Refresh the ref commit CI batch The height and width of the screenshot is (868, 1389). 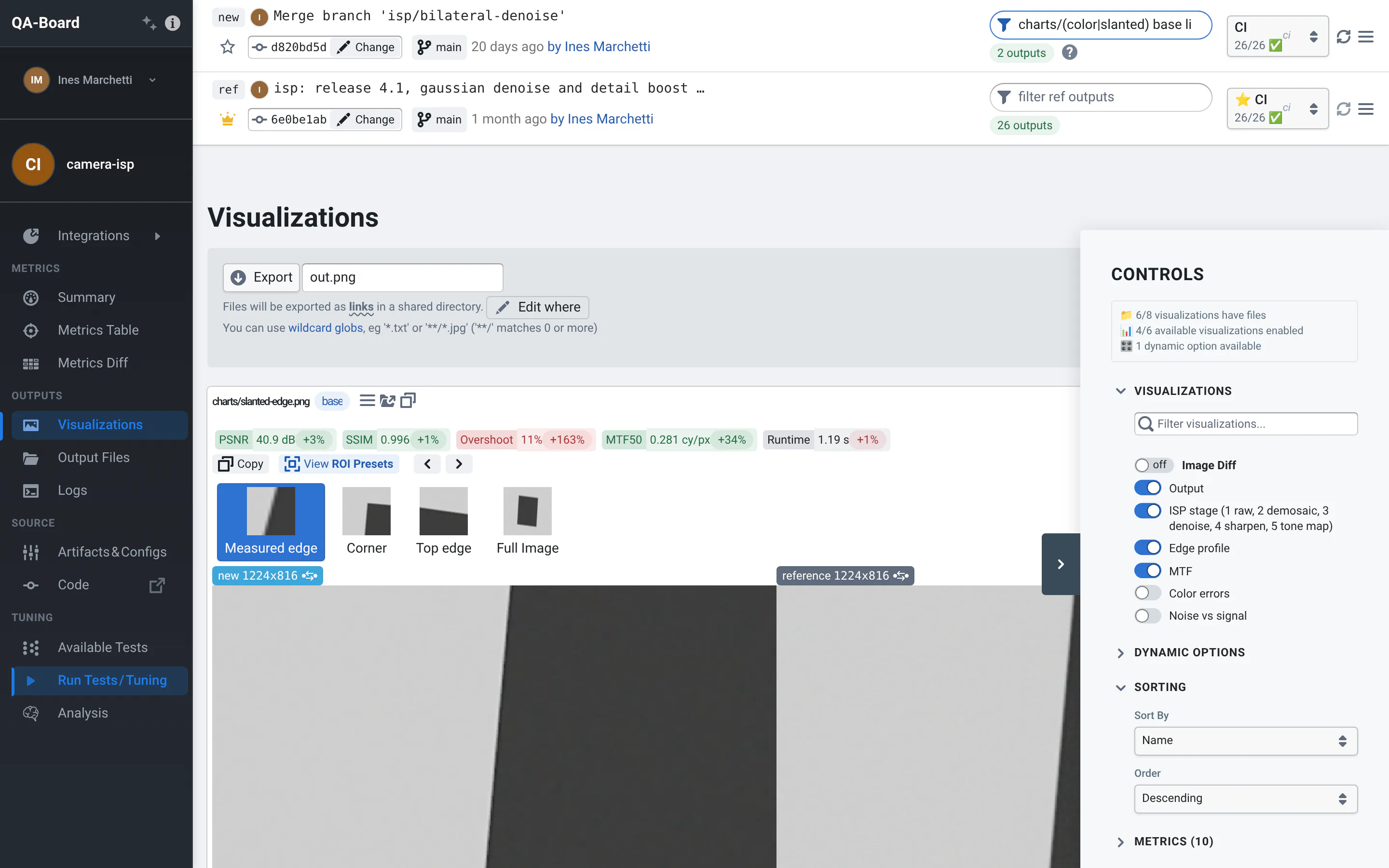pyautogui.click(x=1343, y=109)
